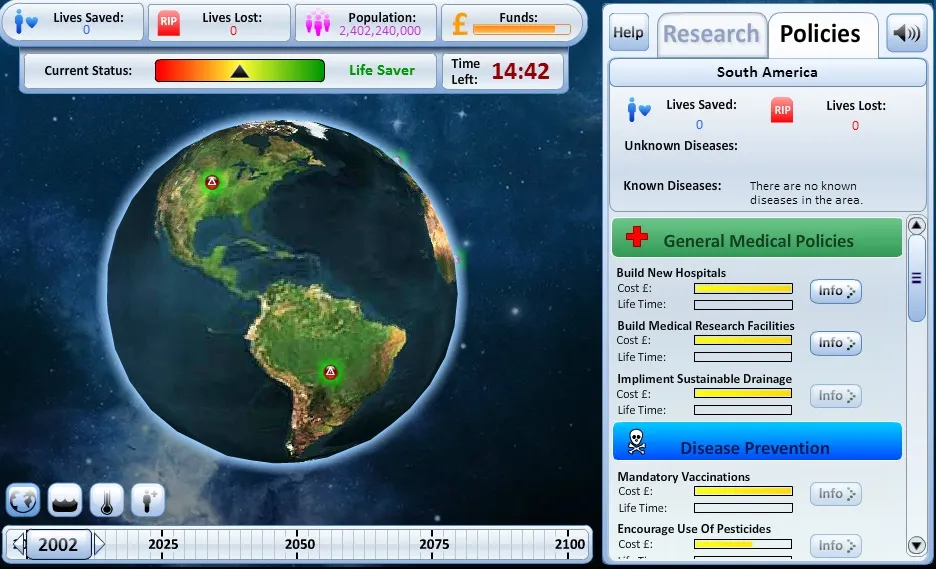Select the thermometer temperature view icon
Screen dimensions: 936x569
pyautogui.click(x=106, y=500)
